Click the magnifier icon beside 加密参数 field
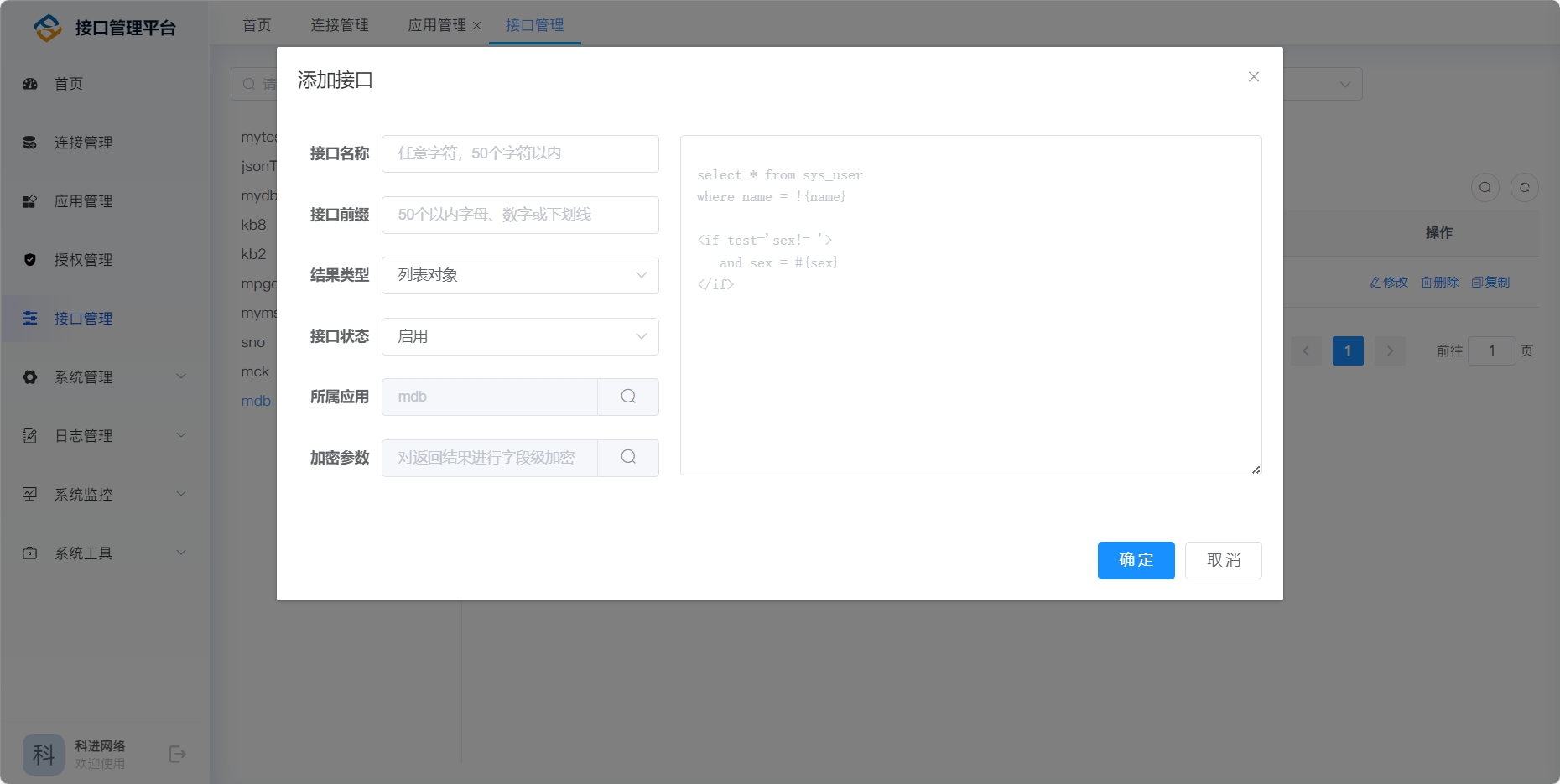The image size is (1560, 784). 628,457
